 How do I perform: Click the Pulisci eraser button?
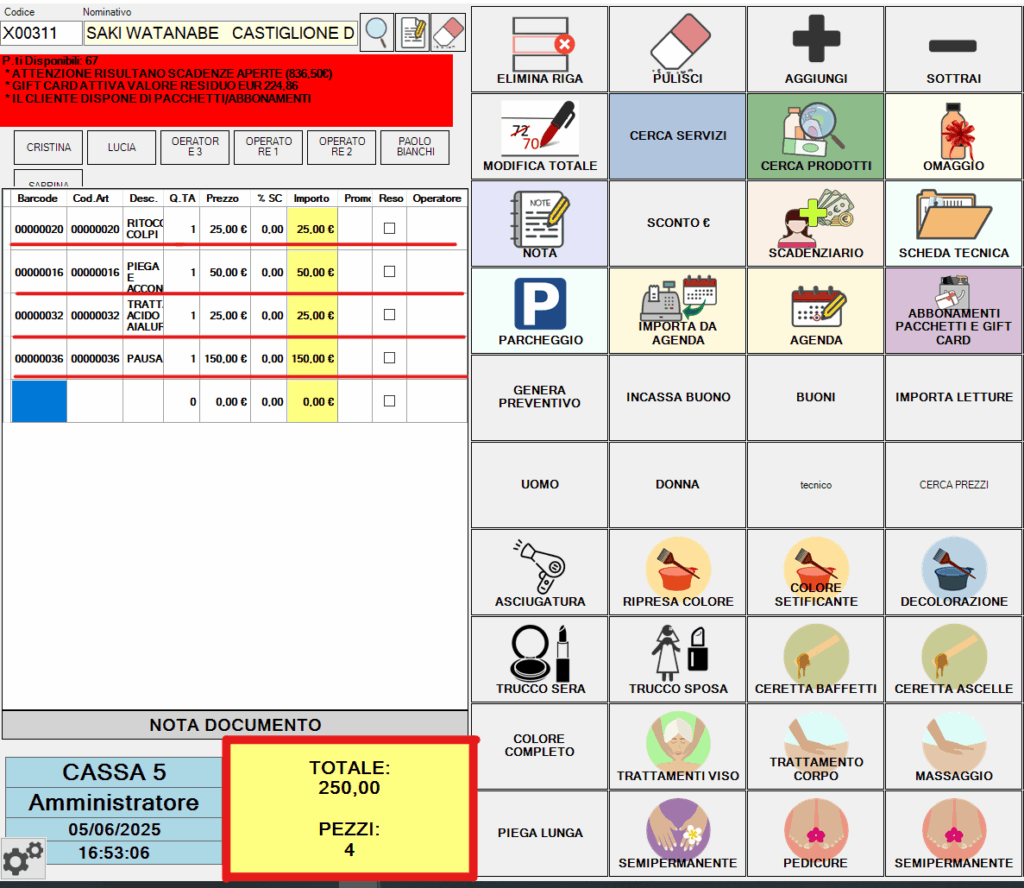(x=678, y=44)
